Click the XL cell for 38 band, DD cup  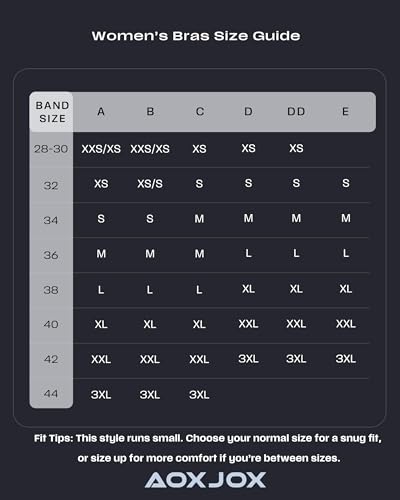pyautogui.click(x=296, y=289)
